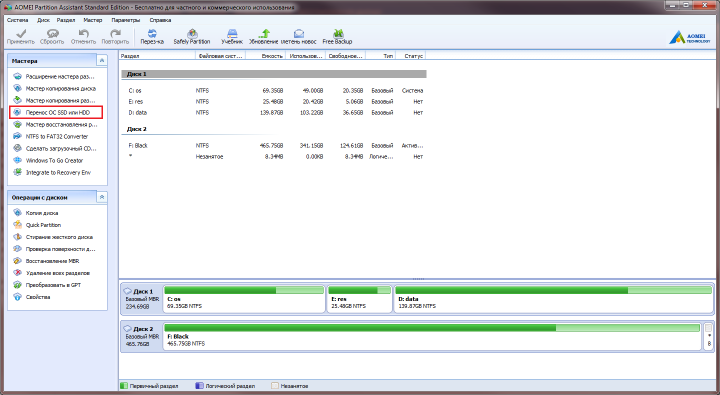Open the Диск menu
720x395 pixels.
(44, 20)
